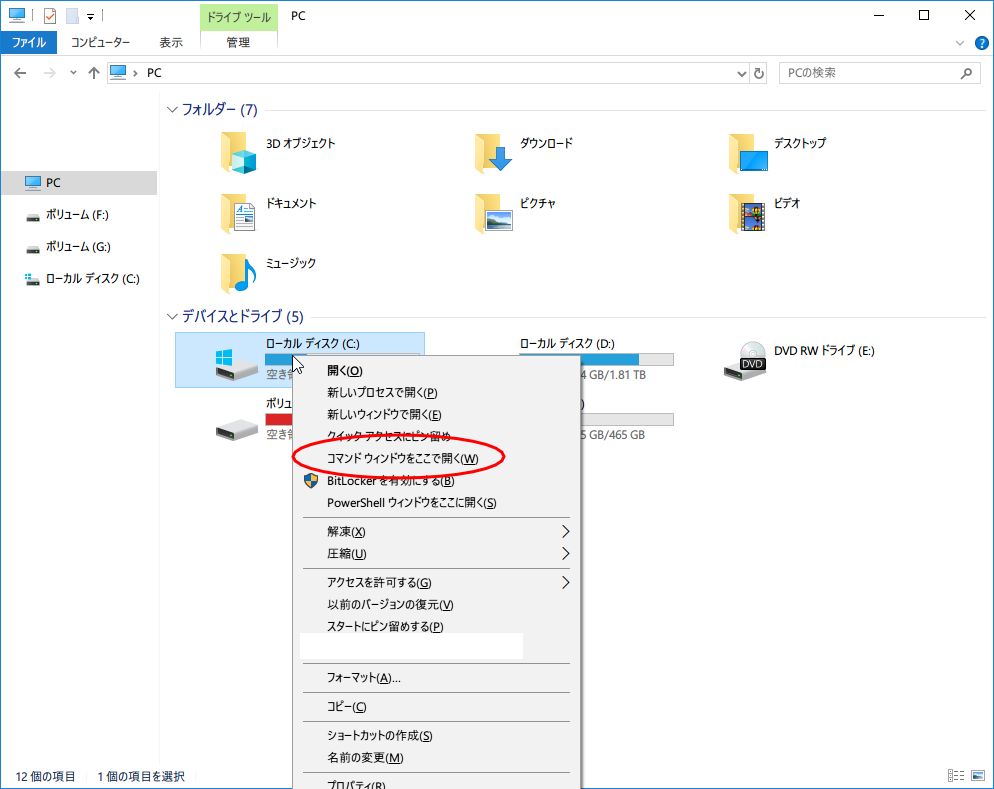Click the search magnifier icon
Viewport: 994px width, 789px height.
click(x=967, y=73)
